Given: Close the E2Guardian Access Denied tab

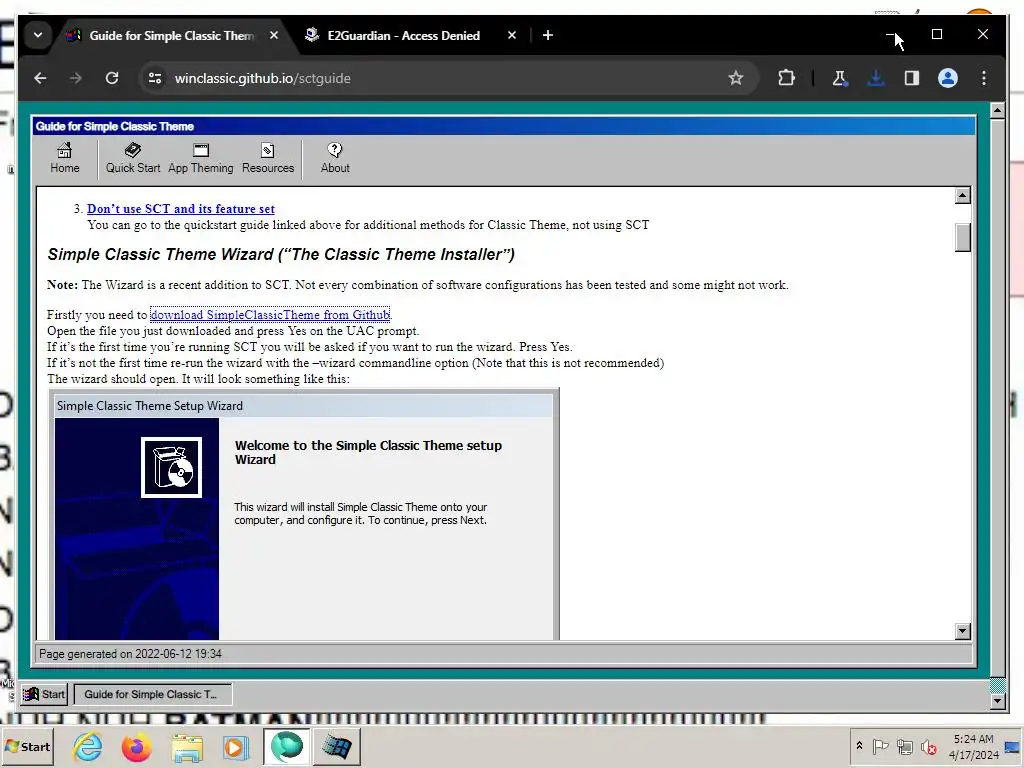Looking at the screenshot, I should click(x=512, y=35).
